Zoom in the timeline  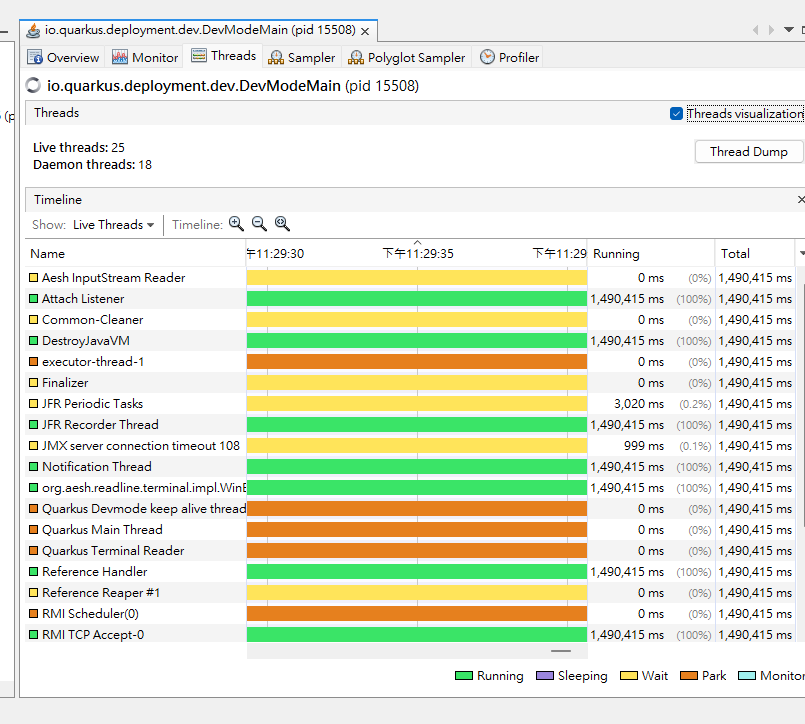click(x=236, y=224)
